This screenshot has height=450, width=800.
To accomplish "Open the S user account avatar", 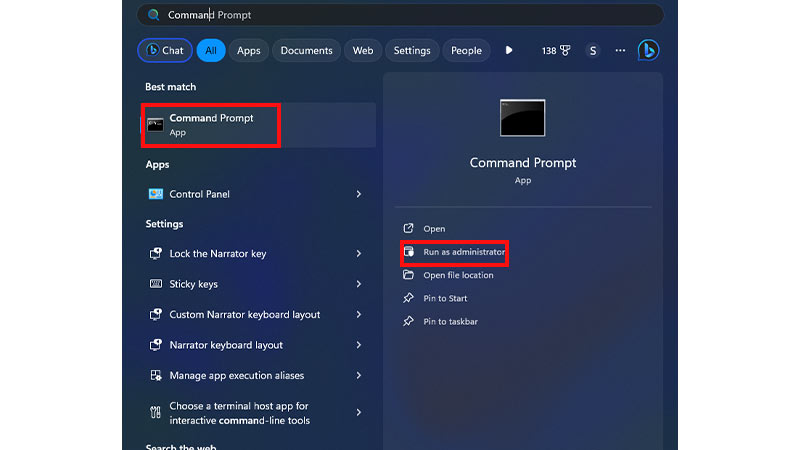I will coord(593,51).
